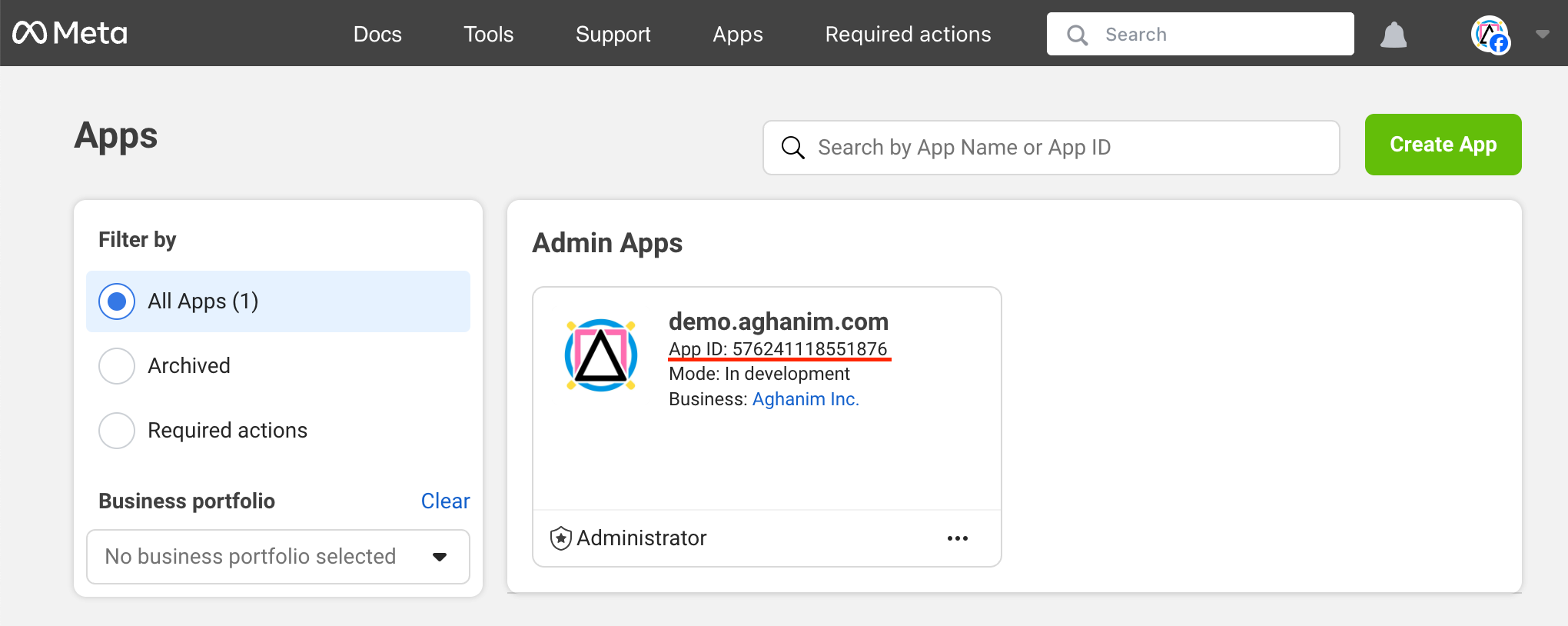
Task: Open the Tools menu
Action: pos(488,35)
